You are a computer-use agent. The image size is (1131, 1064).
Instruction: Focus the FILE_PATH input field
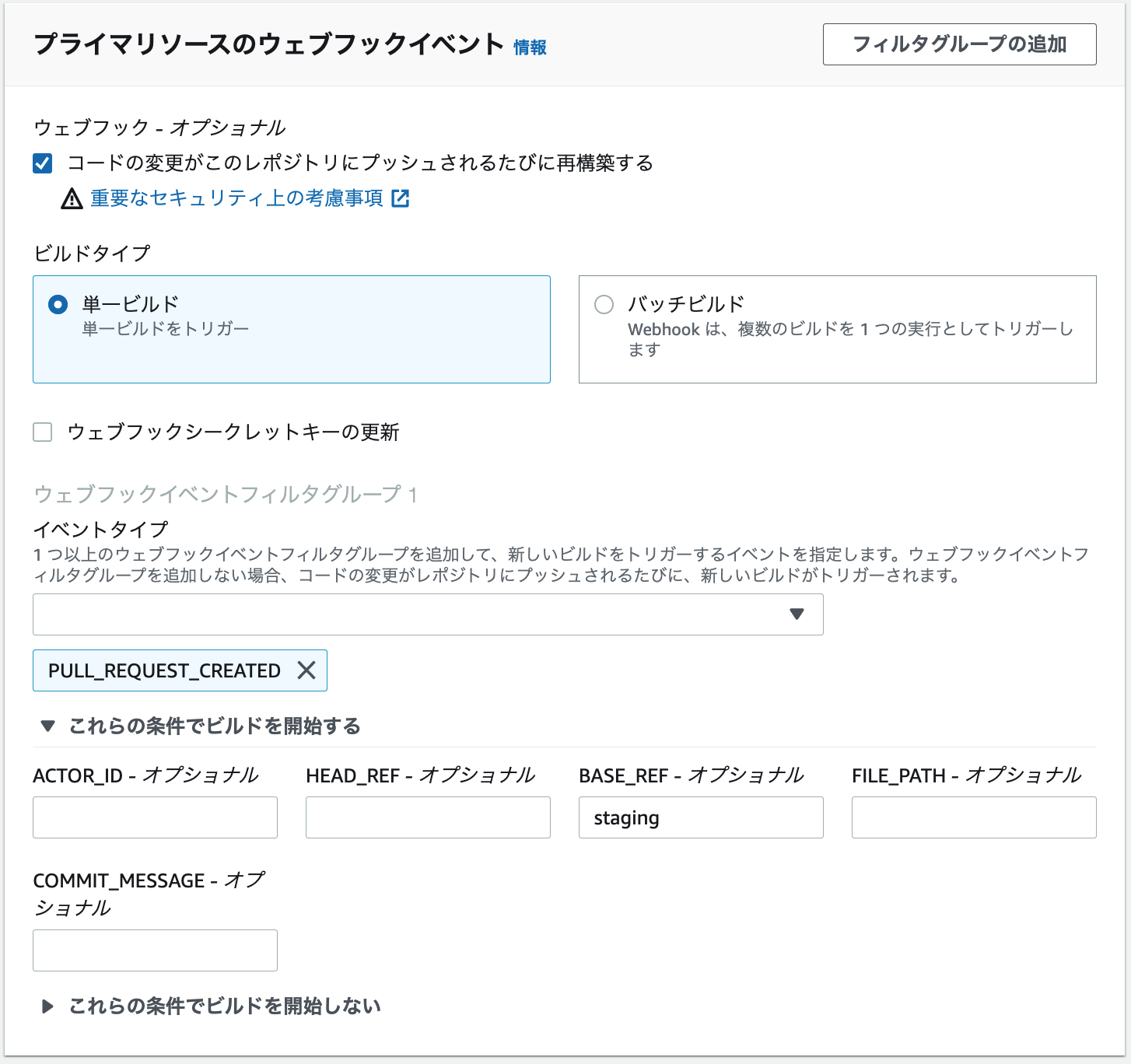click(x=974, y=817)
